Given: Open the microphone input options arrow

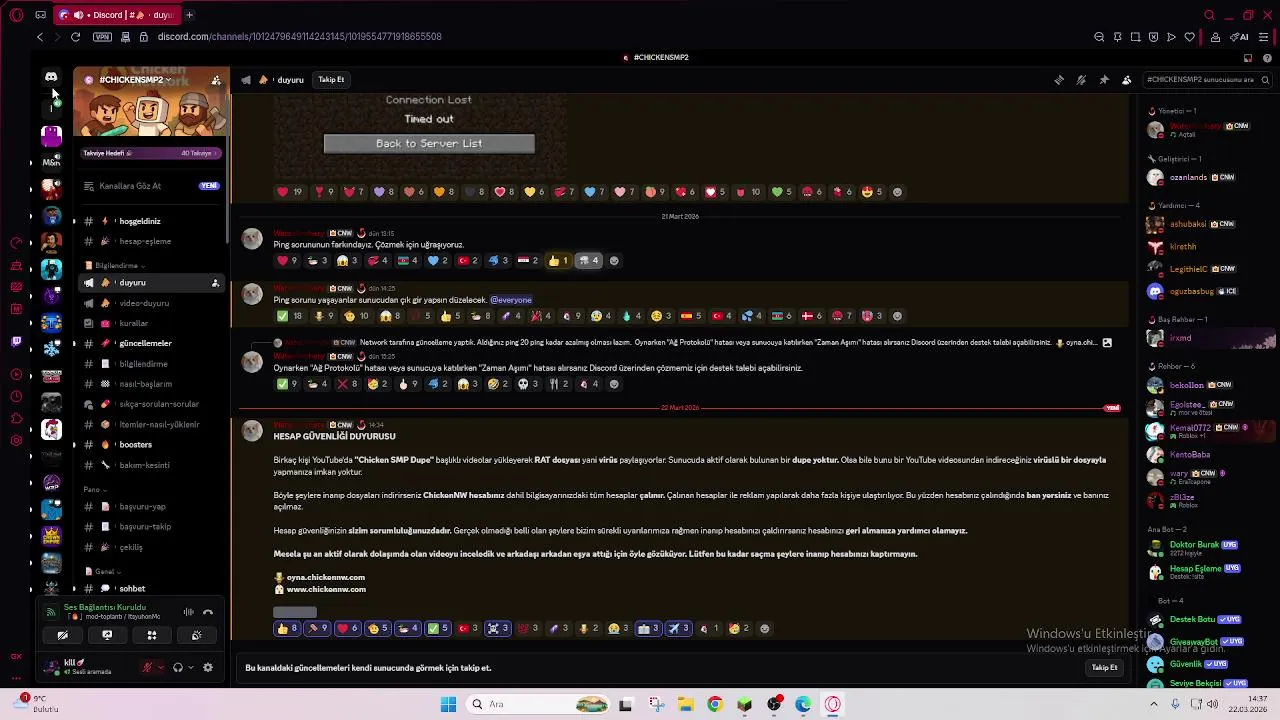Looking at the screenshot, I should click(x=160, y=667).
